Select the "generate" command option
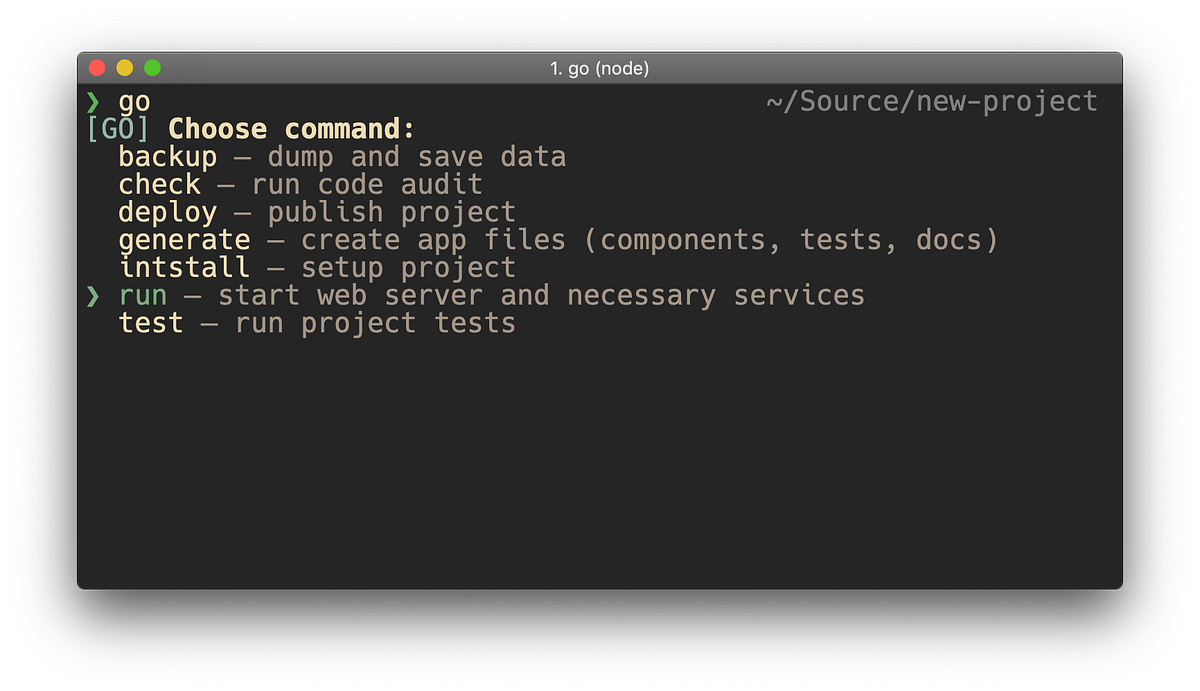The image size is (1200, 691). [184, 239]
